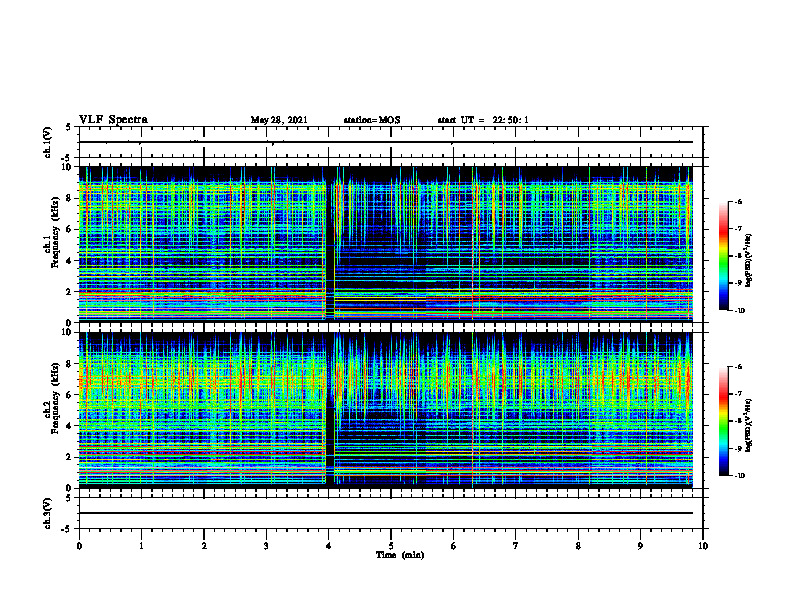Image resolution: width=792 pixels, height=612 pixels.
Task: Click the "4" kHz tick of the ch.1 spectrogram
Action: pos(69,261)
